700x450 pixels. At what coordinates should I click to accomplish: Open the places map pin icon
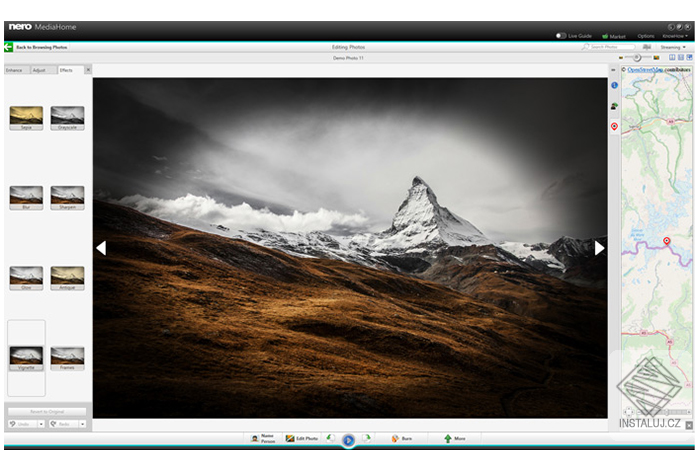coord(614,127)
